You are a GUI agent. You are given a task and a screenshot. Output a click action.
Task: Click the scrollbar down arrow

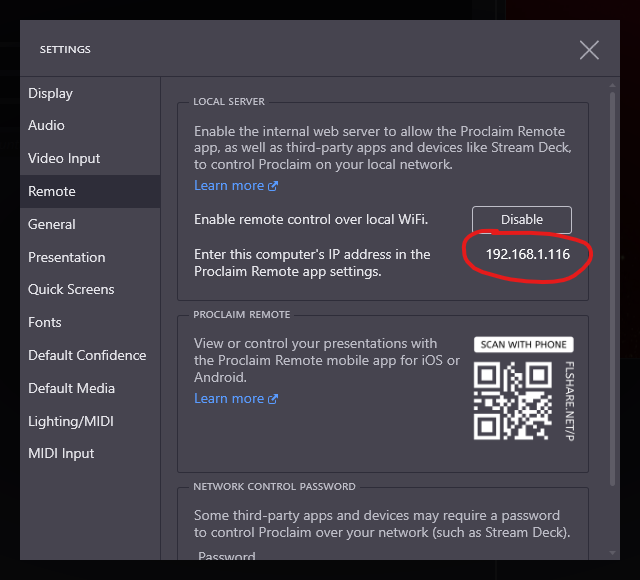coord(612,553)
